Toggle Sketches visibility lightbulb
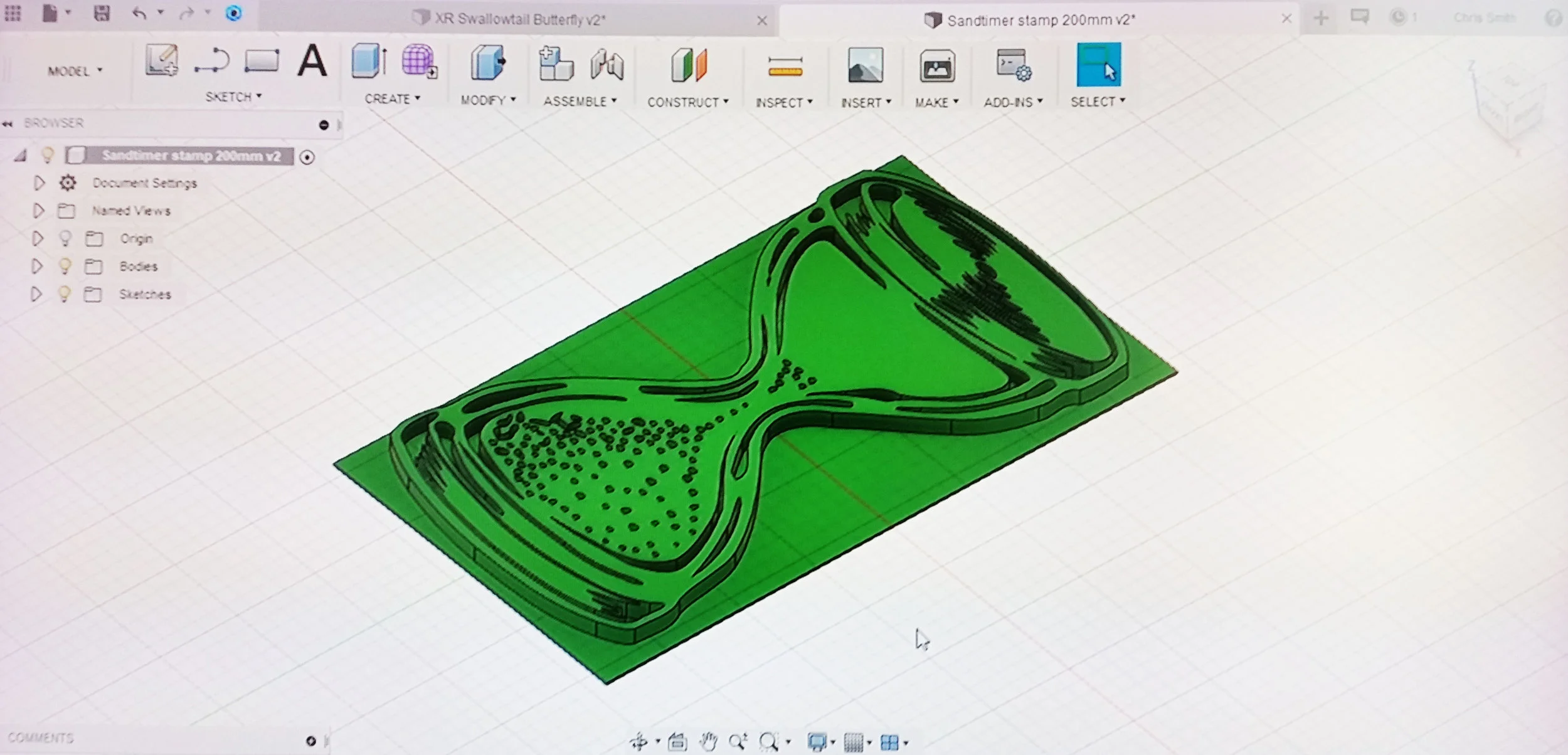This screenshot has width=1568, height=755. coord(64,293)
